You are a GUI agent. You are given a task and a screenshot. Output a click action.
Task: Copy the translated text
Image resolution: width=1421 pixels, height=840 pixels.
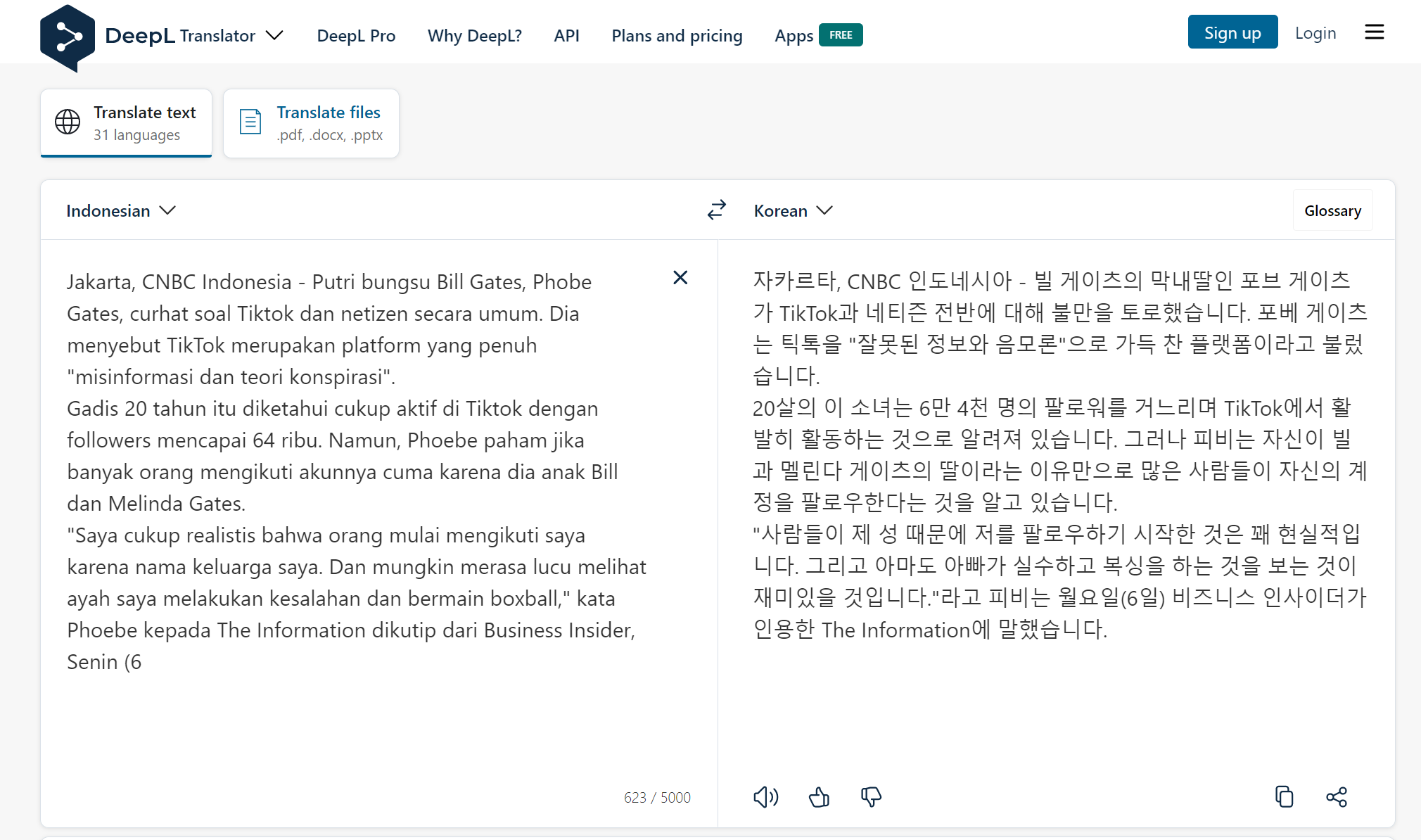1284,796
